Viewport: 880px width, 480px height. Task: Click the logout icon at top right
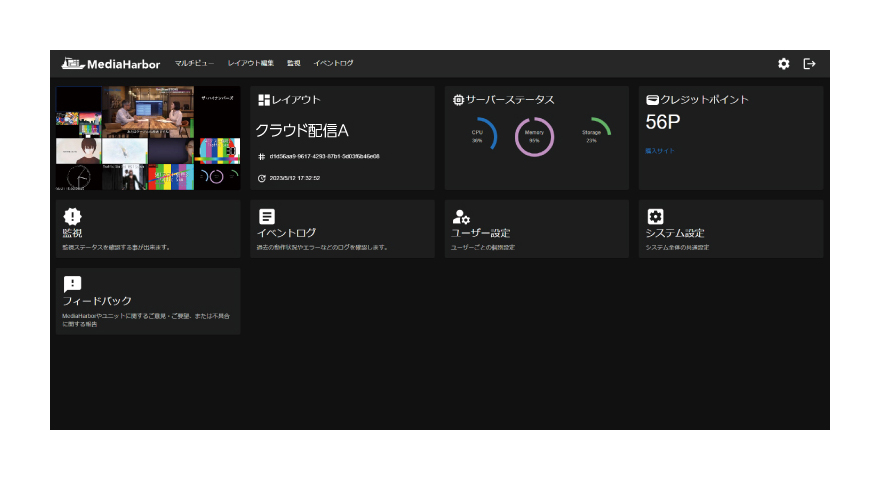point(809,64)
